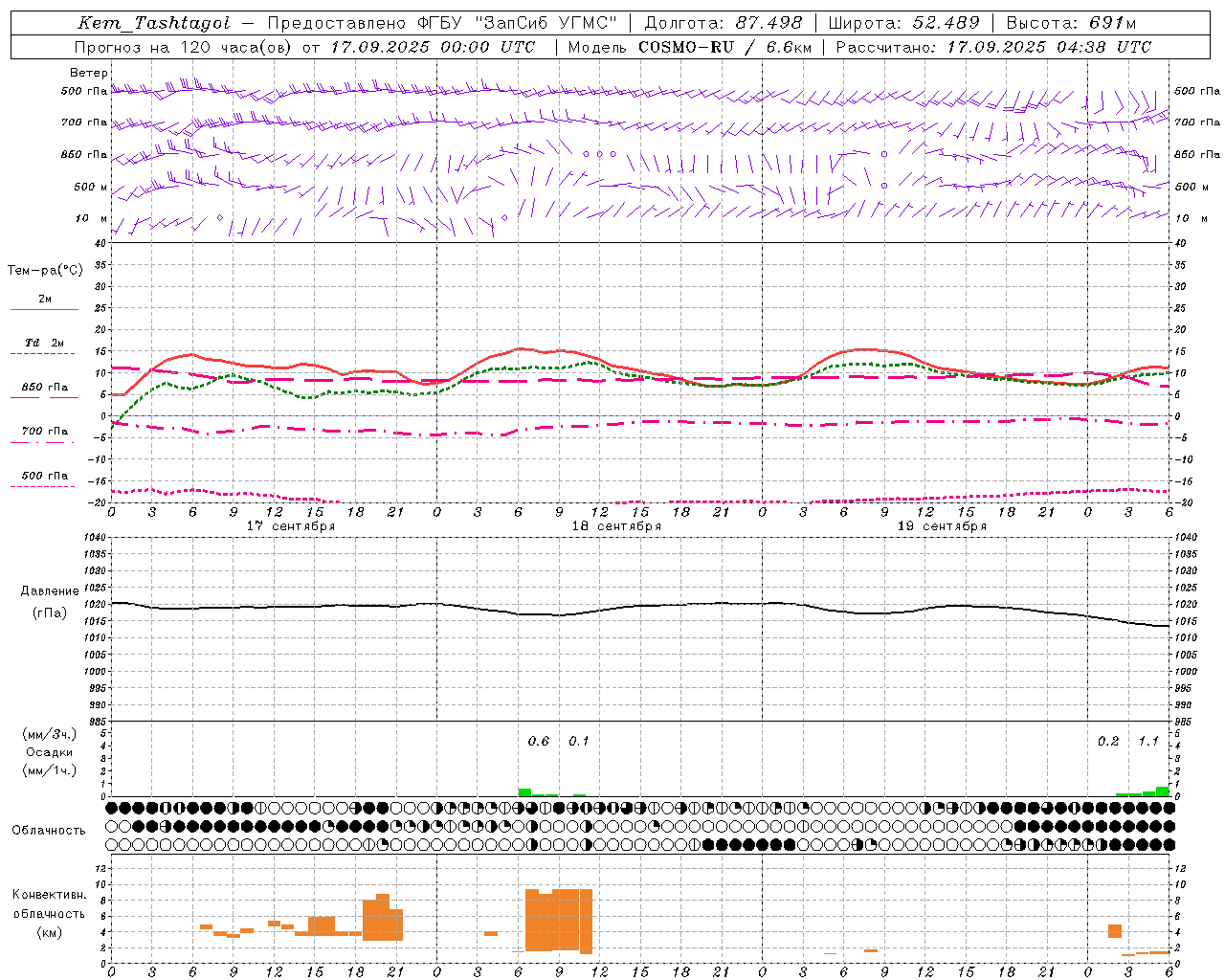Click the date label 19 сентября
Screen dimensions: 1225x980
click(x=942, y=526)
